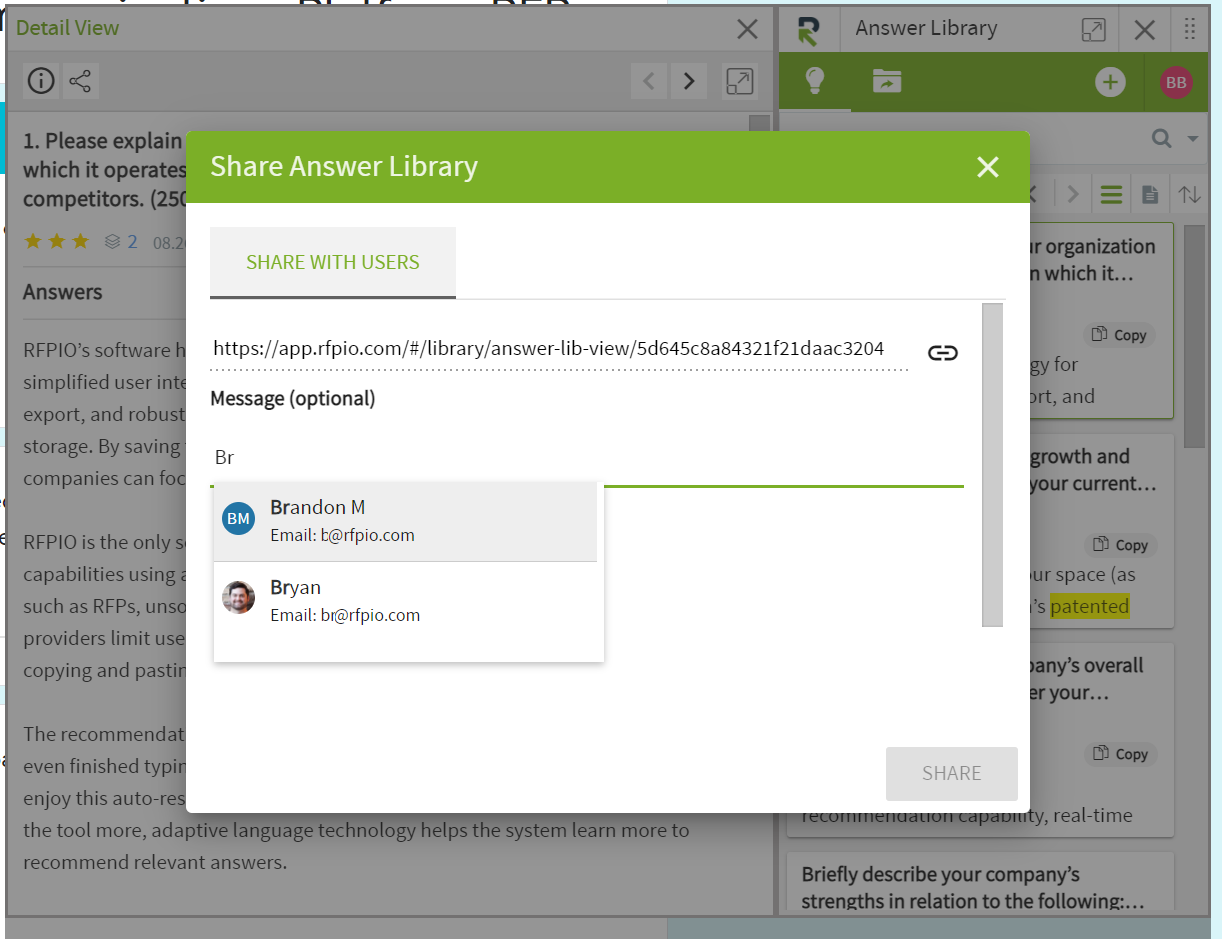
Task: Copy the answer in the growth card
Action: point(1120,545)
